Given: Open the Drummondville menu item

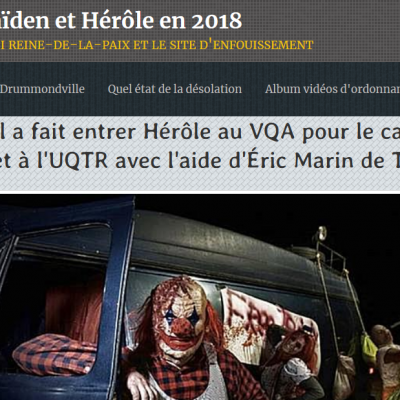Looking at the screenshot, I should [x=42, y=89].
